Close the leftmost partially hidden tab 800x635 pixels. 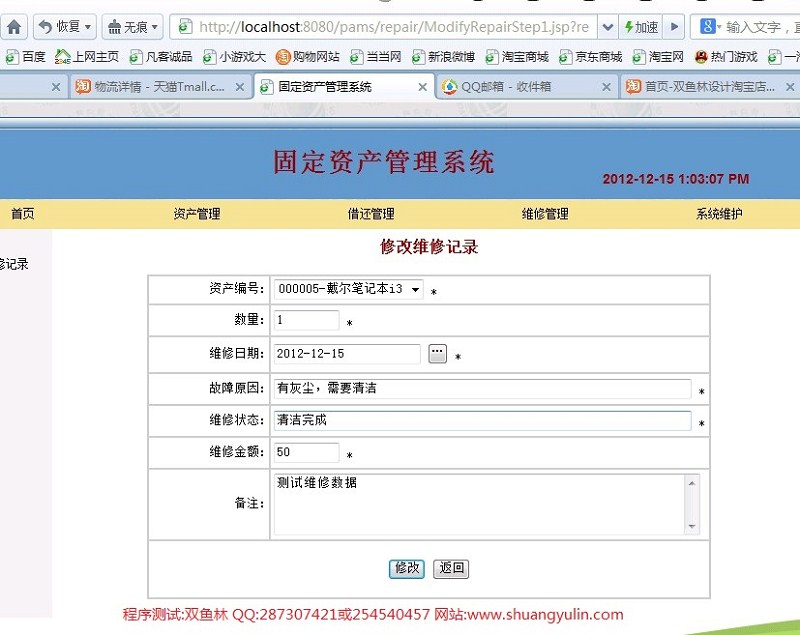coord(56,87)
